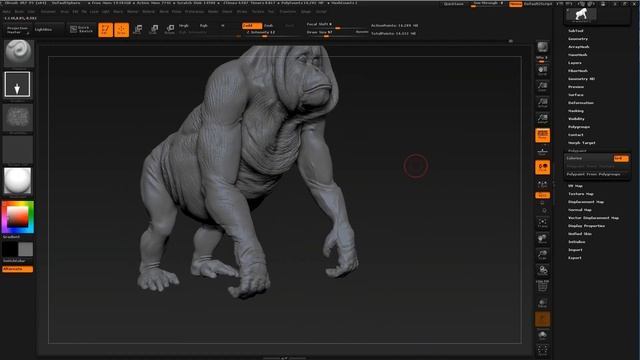Expand the FiberMesh section
The height and width of the screenshot is (360, 640).
(578, 71)
